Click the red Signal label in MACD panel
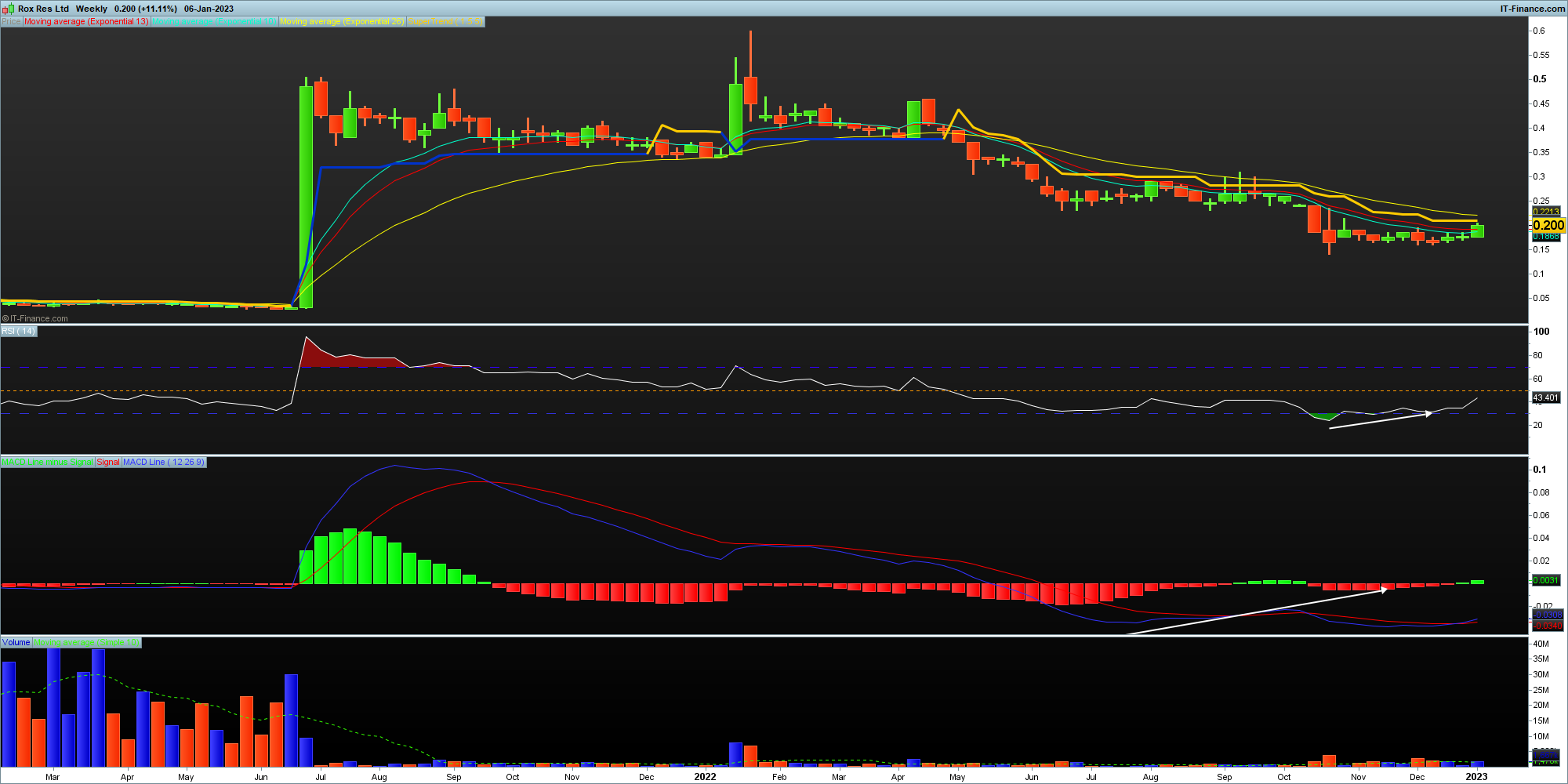 [x=108, y=463]
